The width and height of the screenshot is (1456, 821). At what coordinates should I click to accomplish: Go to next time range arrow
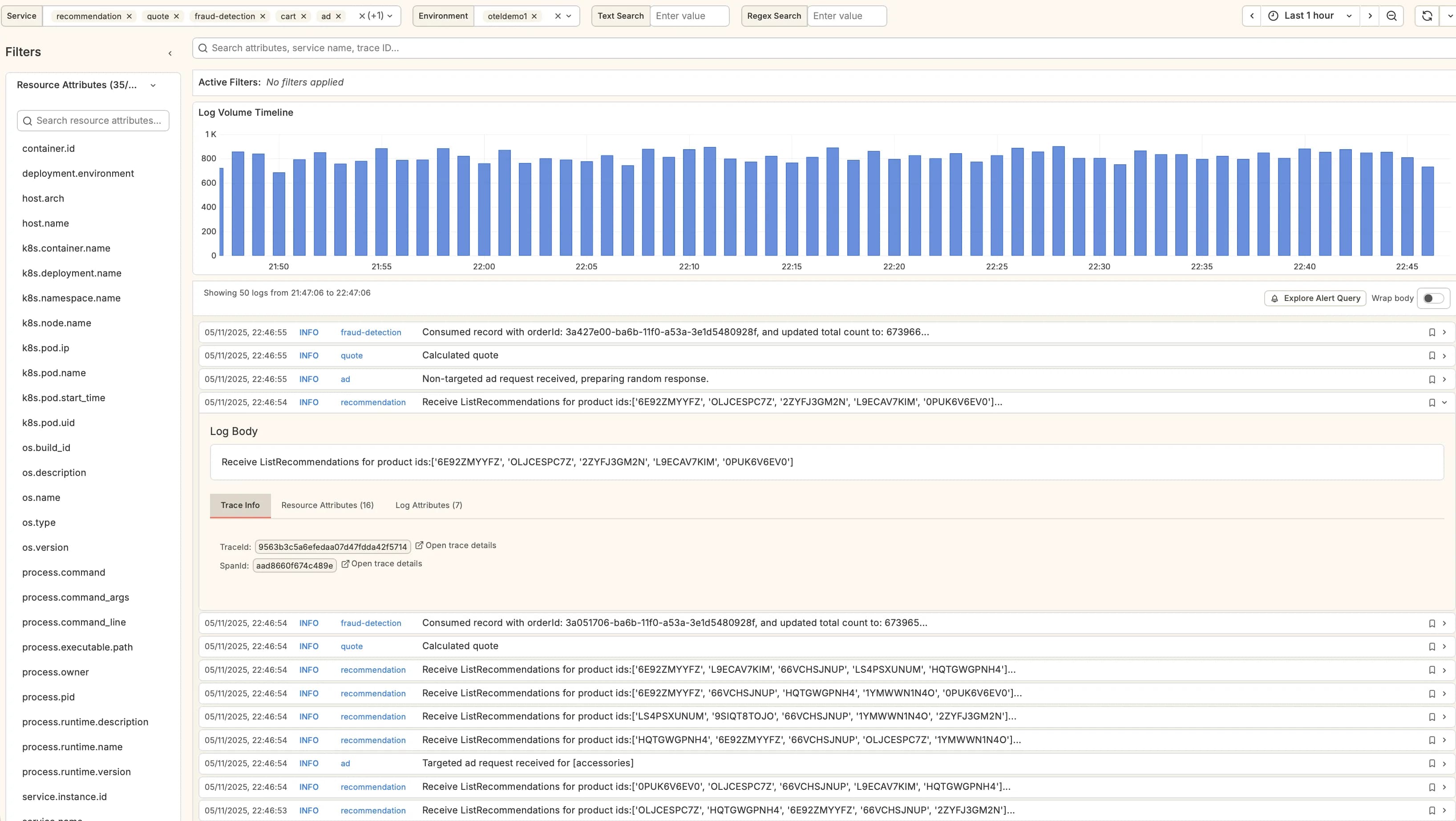click(1370, 16)
